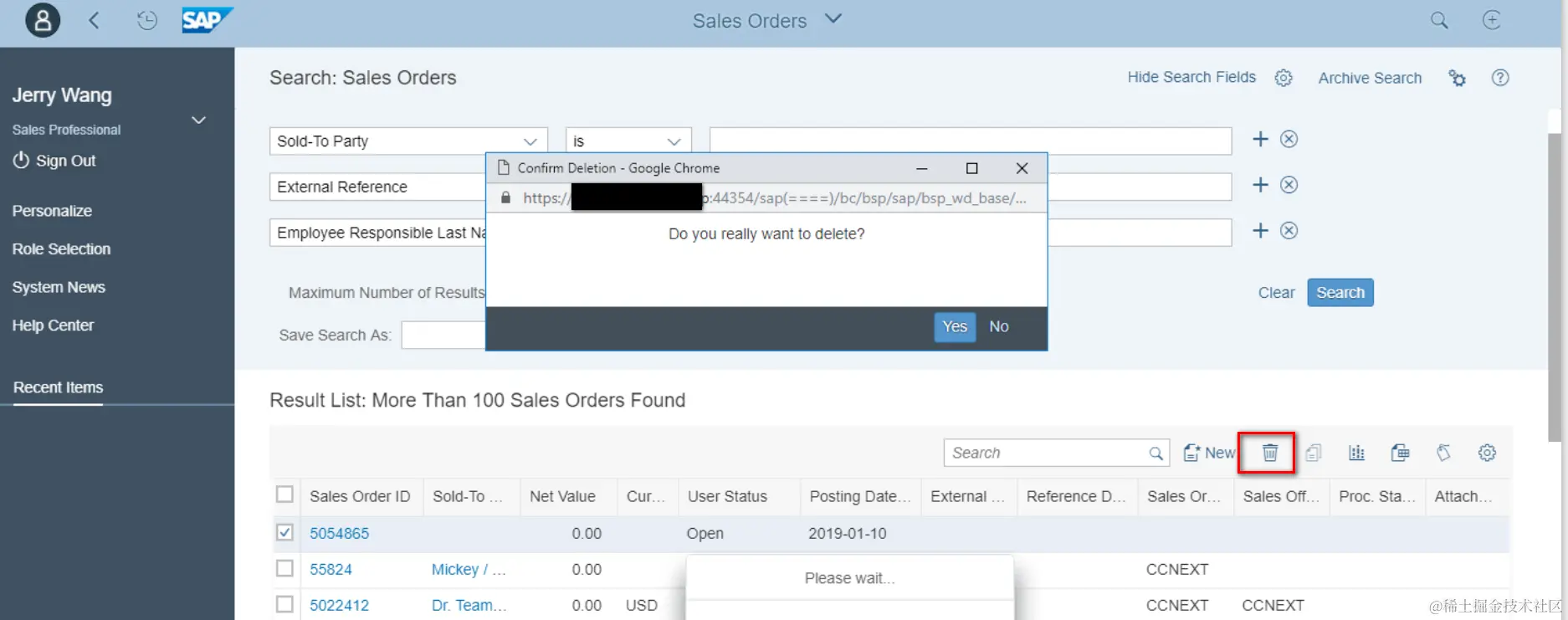Toggle the select-all checkbox in table header
Viewport: 1568px width, 620px height.
284,494
